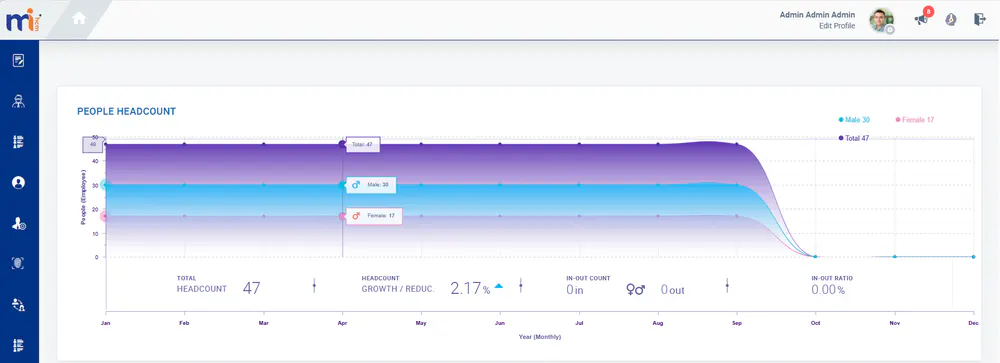Image resolution: width=1000 pixels, height=363 pixels.
Task: Log out using the exit door icon
Action: pos(980,19)
